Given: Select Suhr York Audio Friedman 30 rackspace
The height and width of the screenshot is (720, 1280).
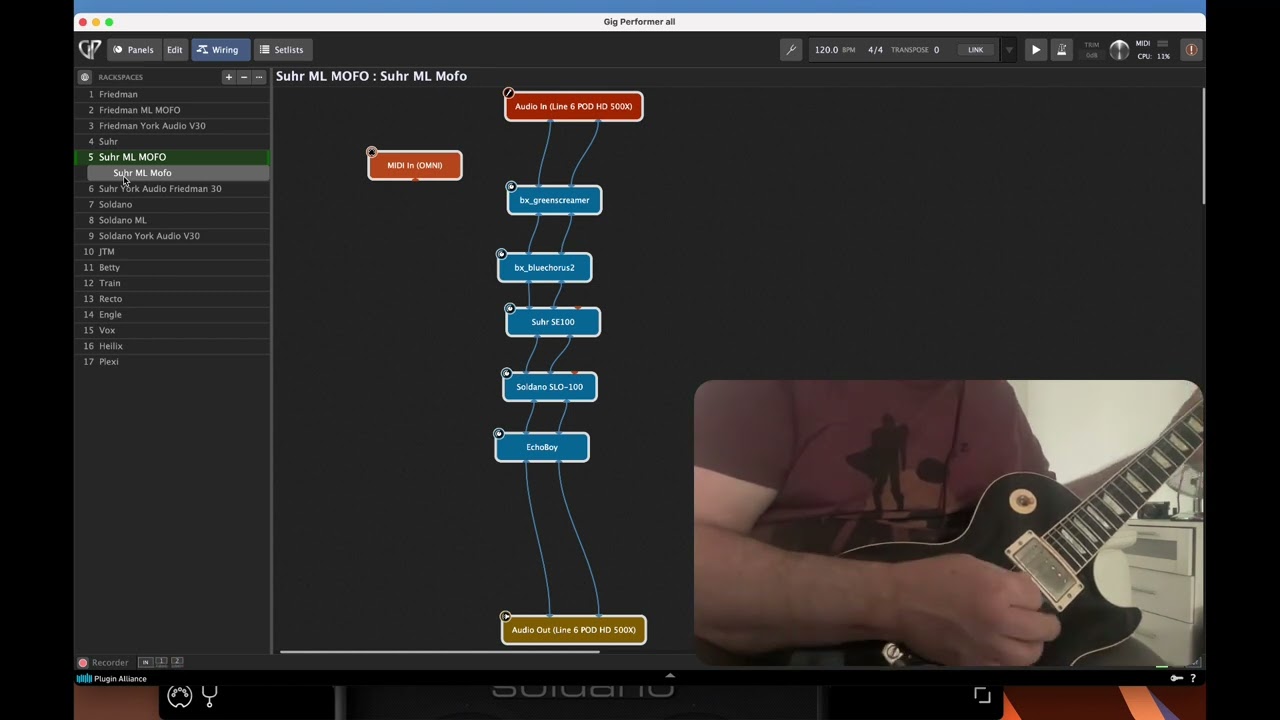Looking at the screenshot, I should click(x=172, y=189).
